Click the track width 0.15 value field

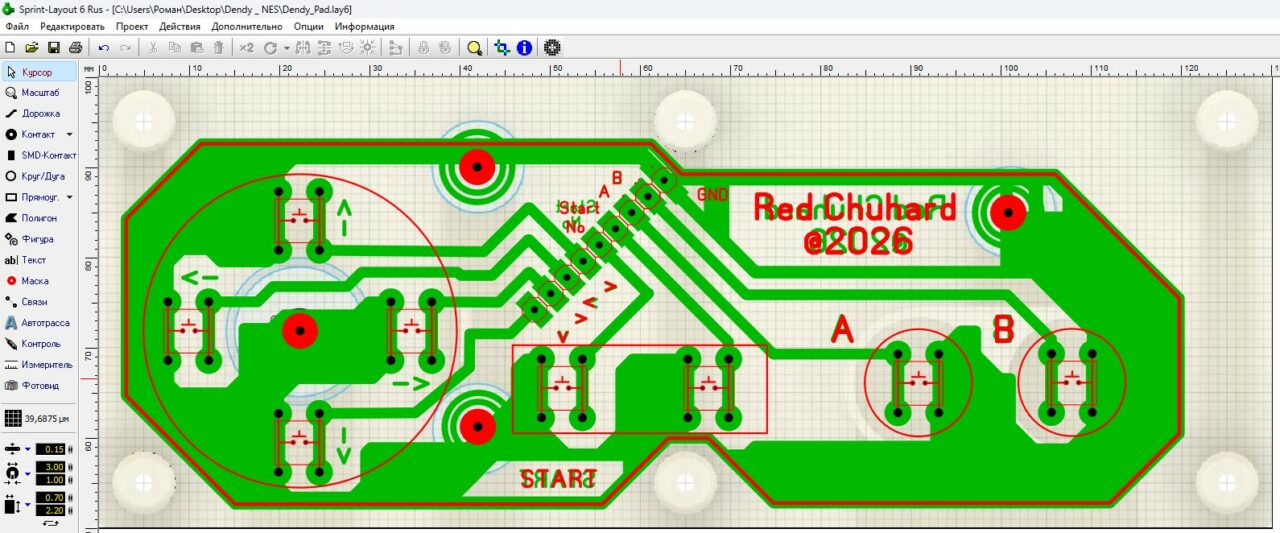pyautogui.click(x=52, y=449)
